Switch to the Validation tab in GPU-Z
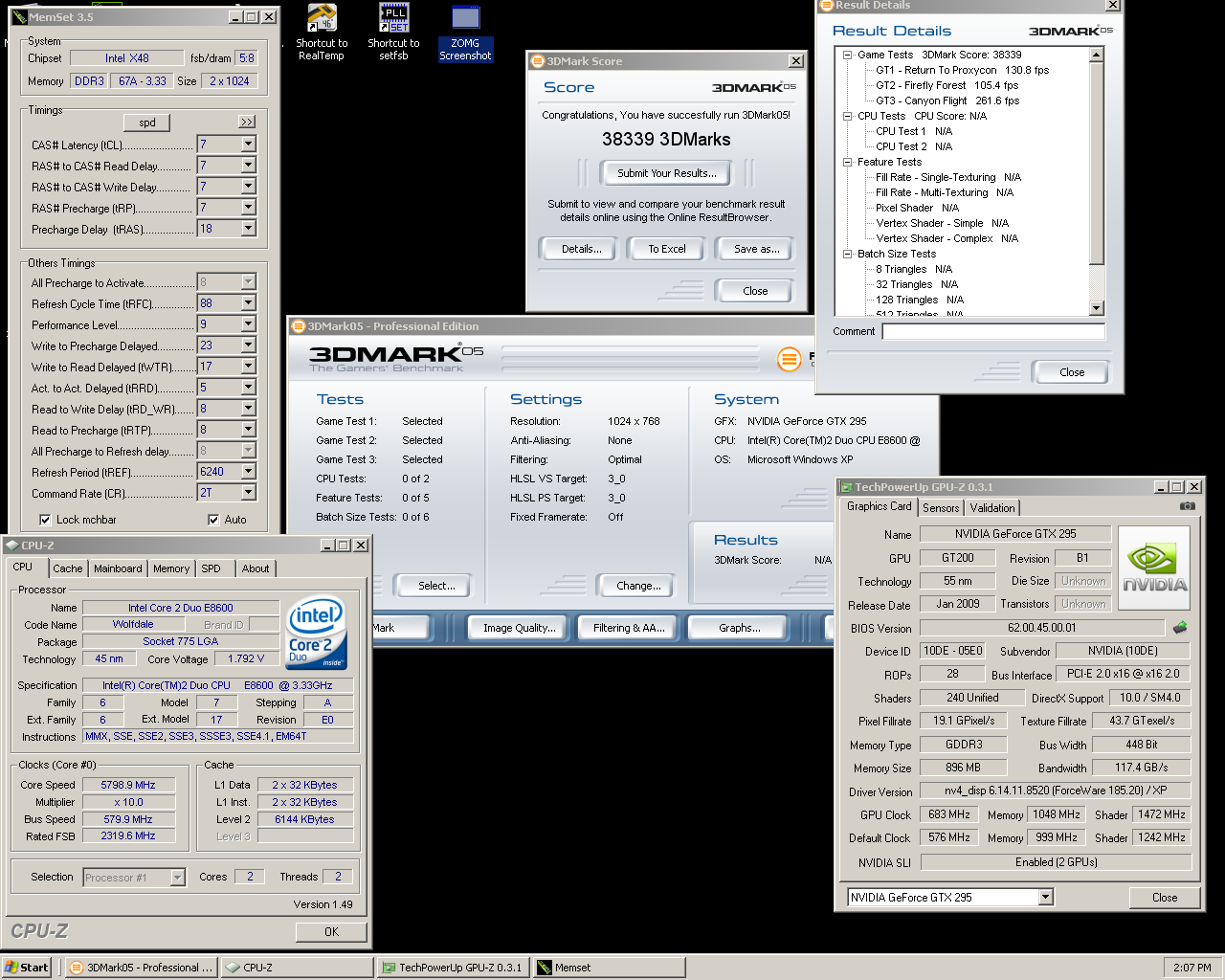The image size is (1225, 980). (992, 508)
